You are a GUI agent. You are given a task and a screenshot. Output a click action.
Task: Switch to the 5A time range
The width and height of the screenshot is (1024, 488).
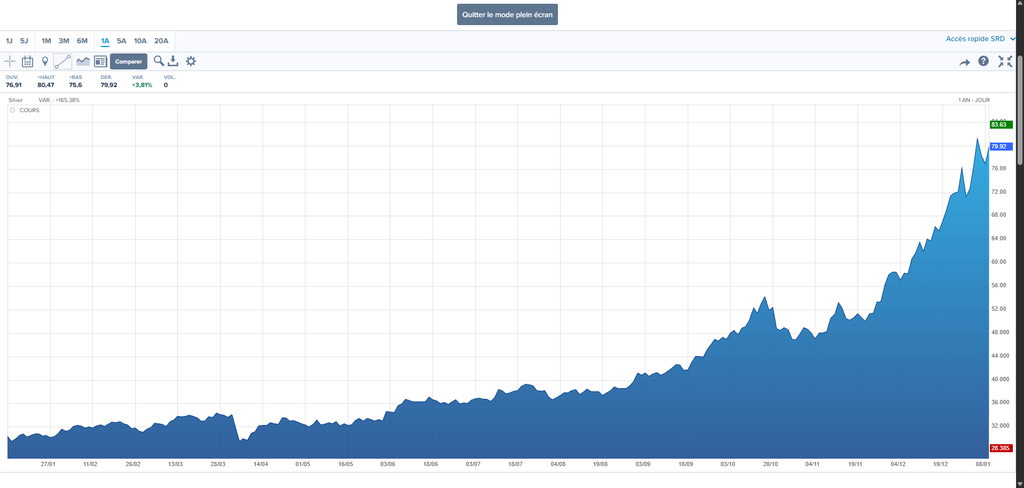pyautogui.click(x=121, y=41)
